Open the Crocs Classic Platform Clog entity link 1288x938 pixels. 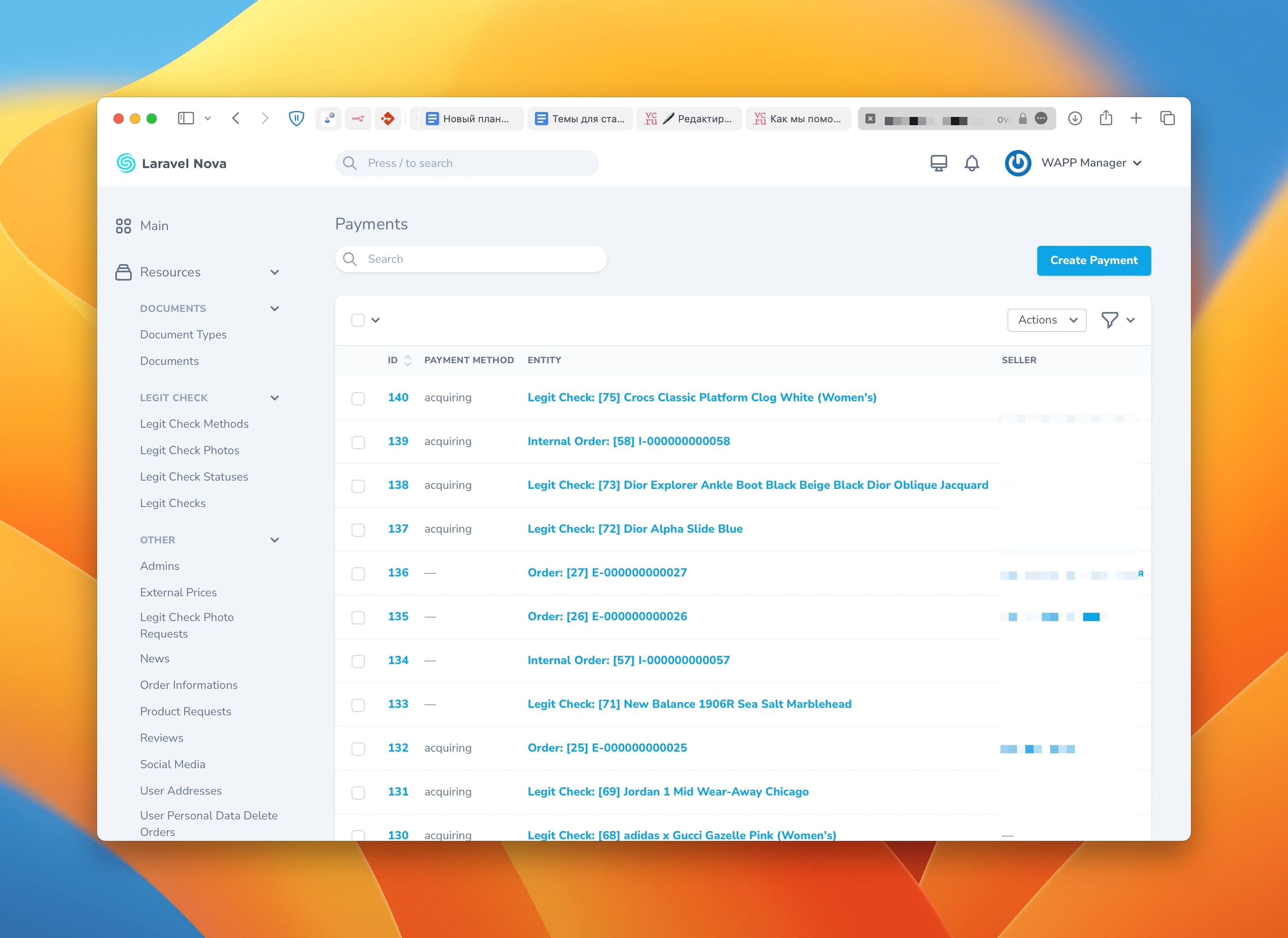(x=702, y=397)
